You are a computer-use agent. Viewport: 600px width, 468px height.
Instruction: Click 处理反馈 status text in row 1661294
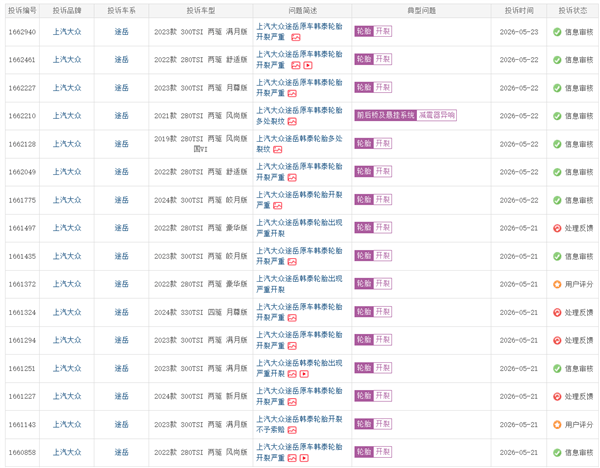pyautogui.click(x=579, y=341)
